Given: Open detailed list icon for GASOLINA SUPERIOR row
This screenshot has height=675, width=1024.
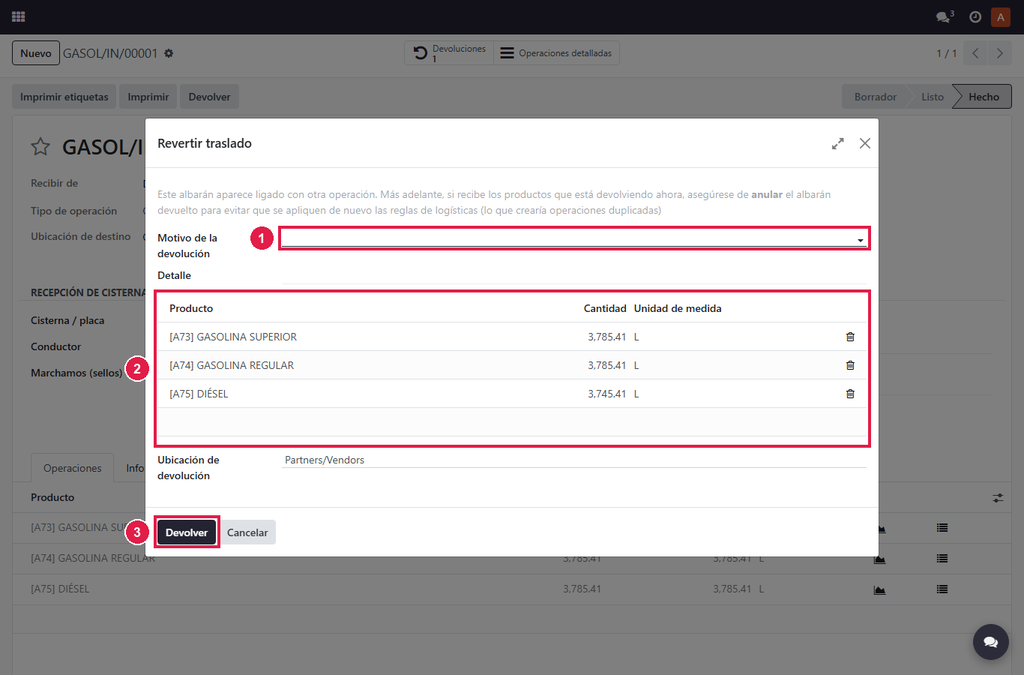Looking at the screenshot, I should point(942,527).
